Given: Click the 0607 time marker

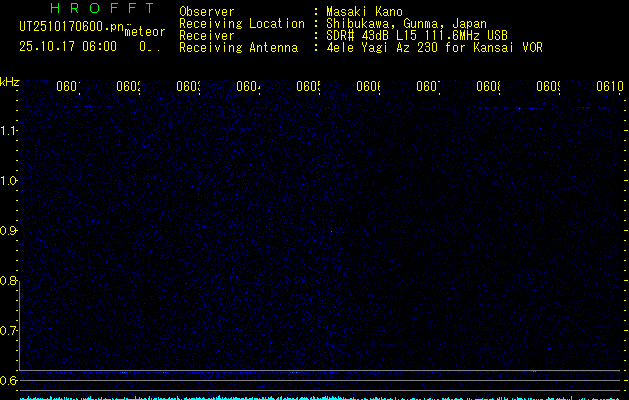Looking at the screenshot, I should tap(428, 86).
